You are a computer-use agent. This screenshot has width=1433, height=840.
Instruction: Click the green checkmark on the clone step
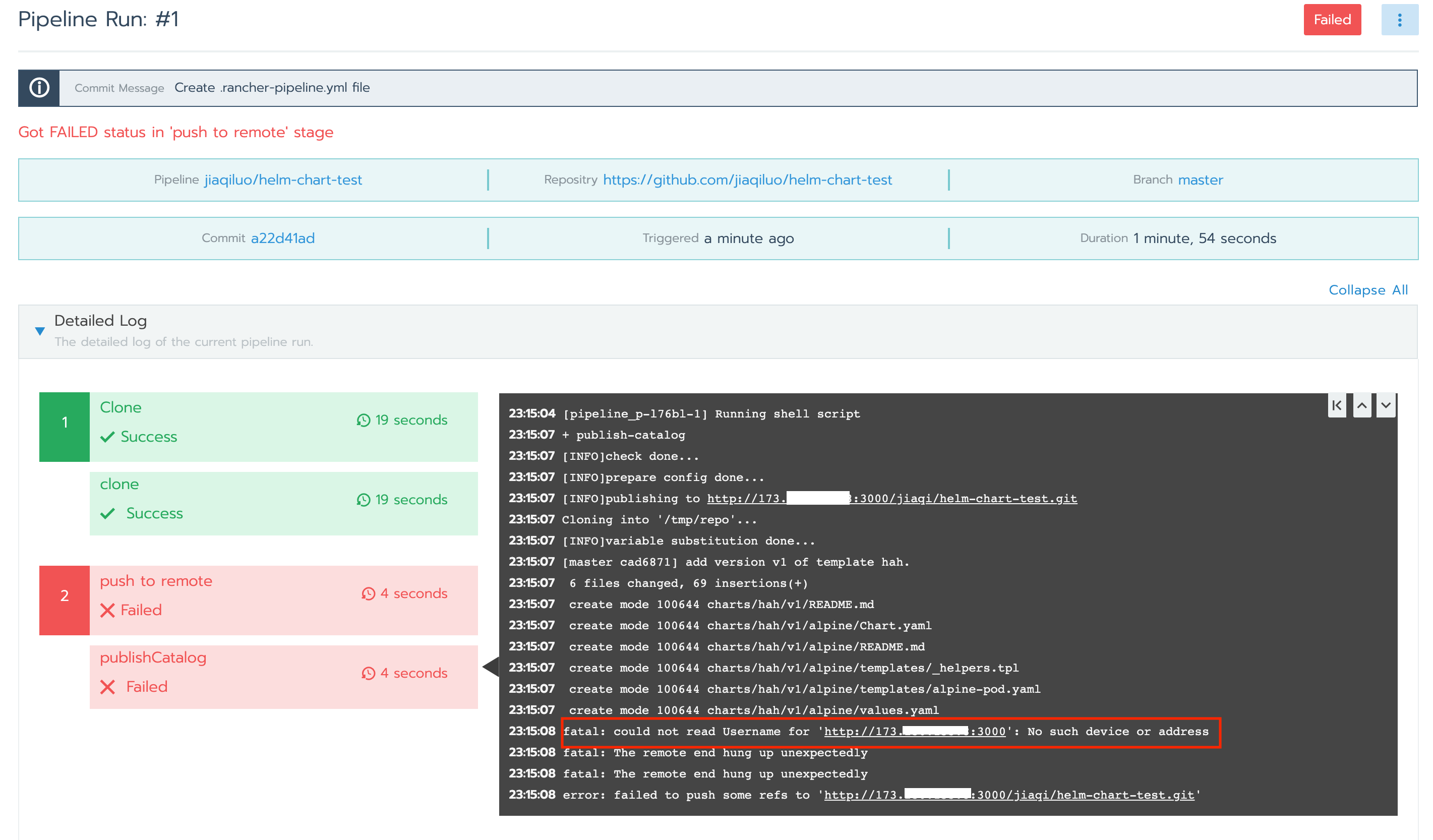(x=107, y=513)
